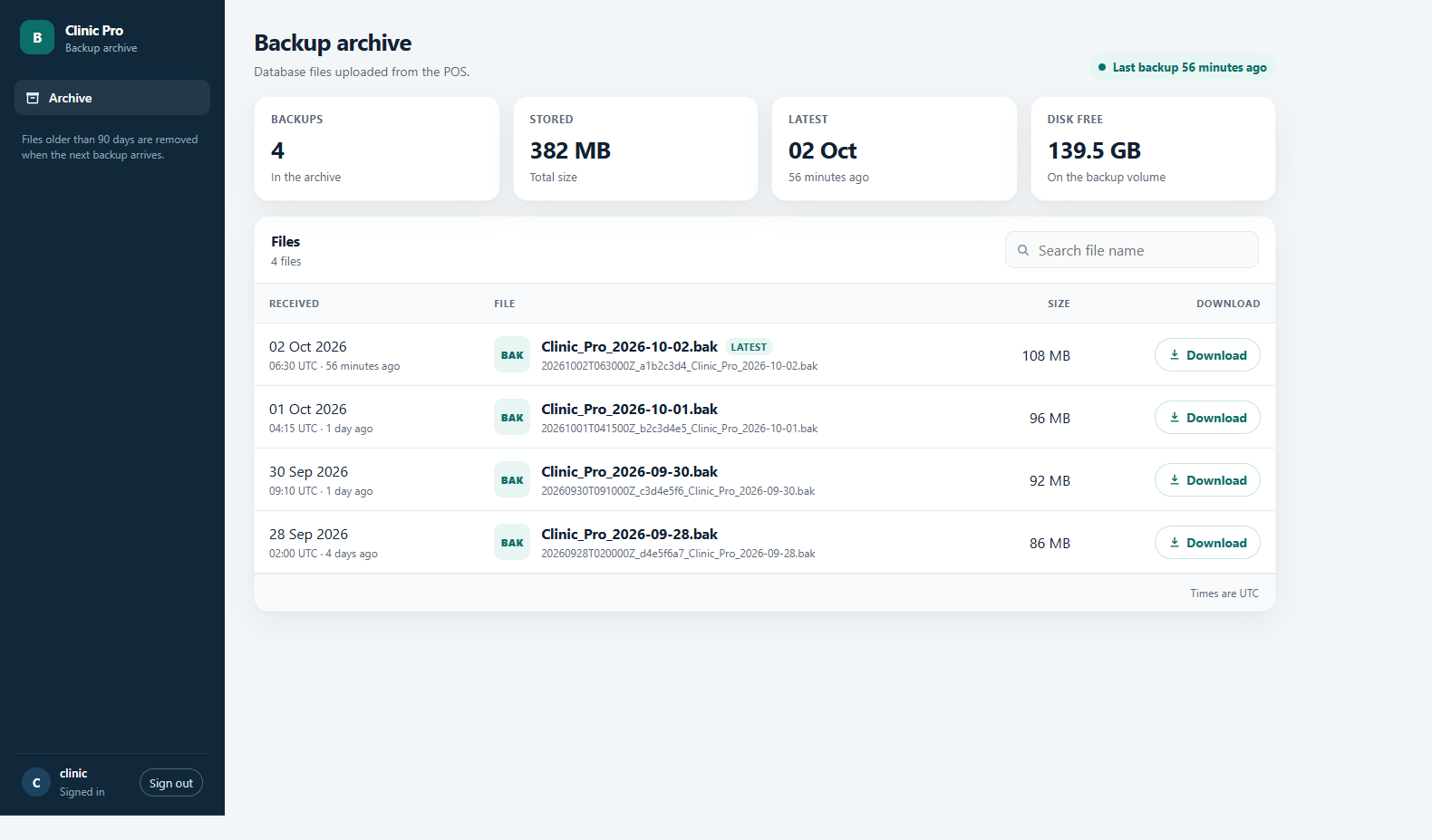Click the 139.5 GB disk free value
1432x840 pixels.
point(1094,150)
